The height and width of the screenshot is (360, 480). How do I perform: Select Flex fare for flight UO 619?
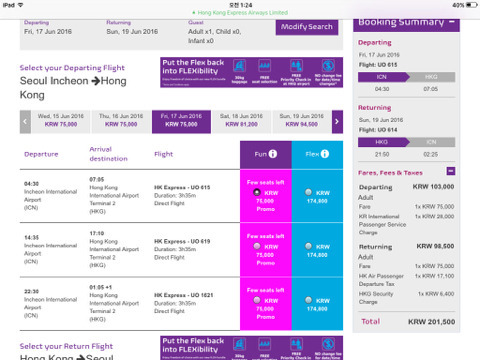tap(309, 246)
